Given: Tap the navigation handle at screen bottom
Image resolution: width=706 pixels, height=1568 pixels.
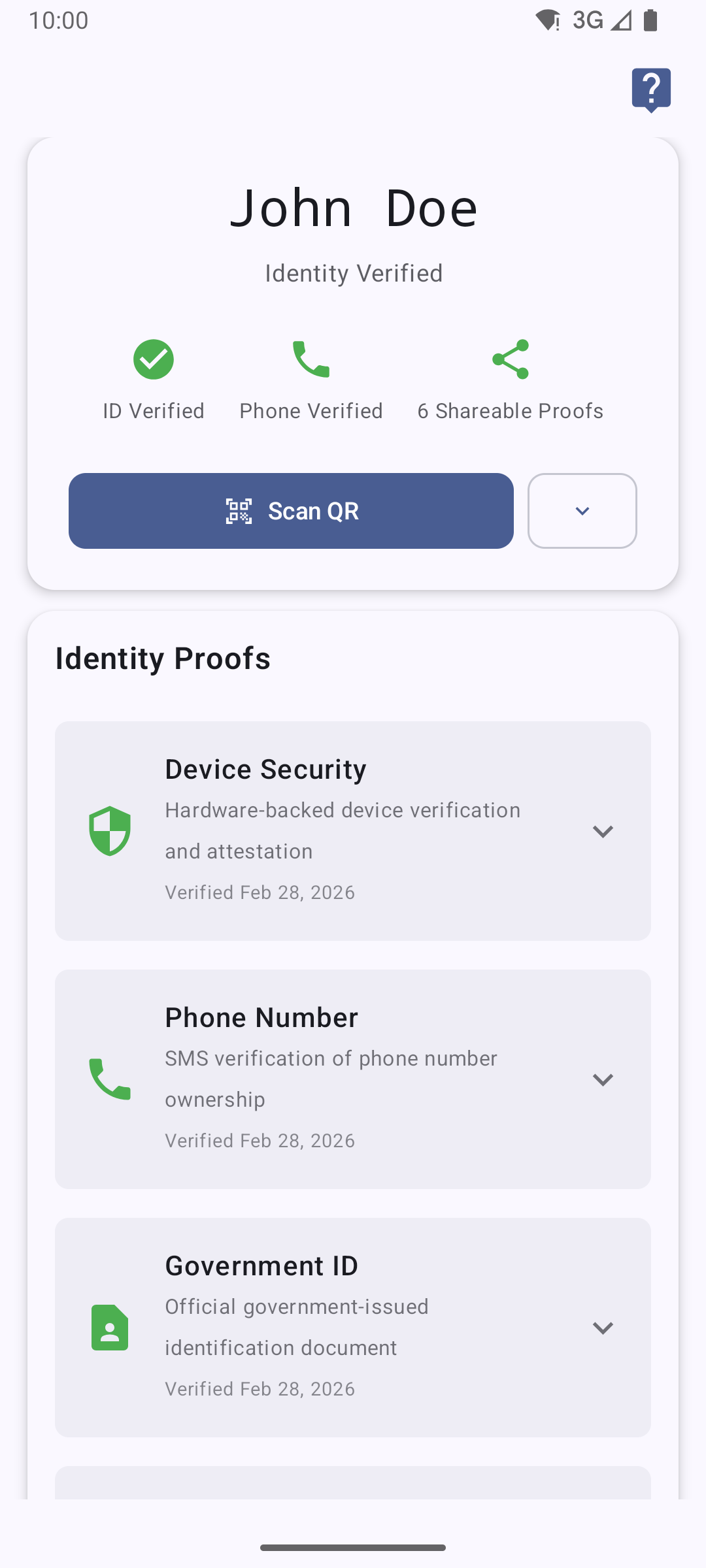Looking at the screenshot, I should pos(353,1546).
